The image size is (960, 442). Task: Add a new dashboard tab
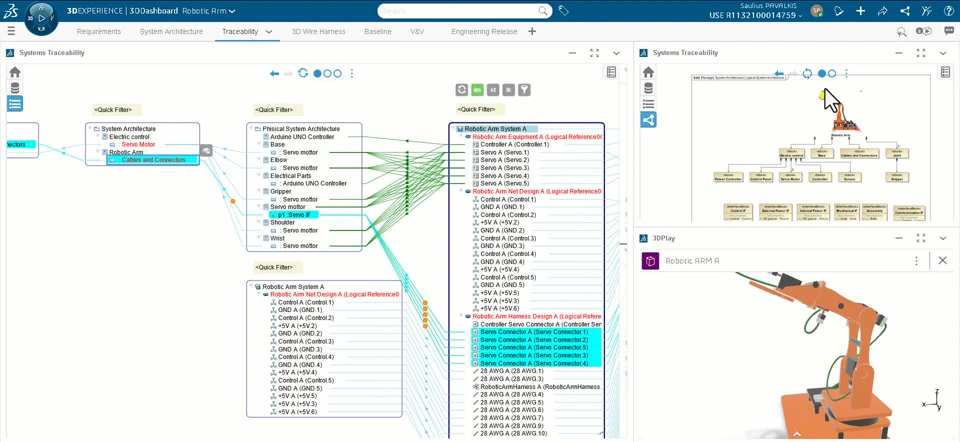click(x=531, y=32)
